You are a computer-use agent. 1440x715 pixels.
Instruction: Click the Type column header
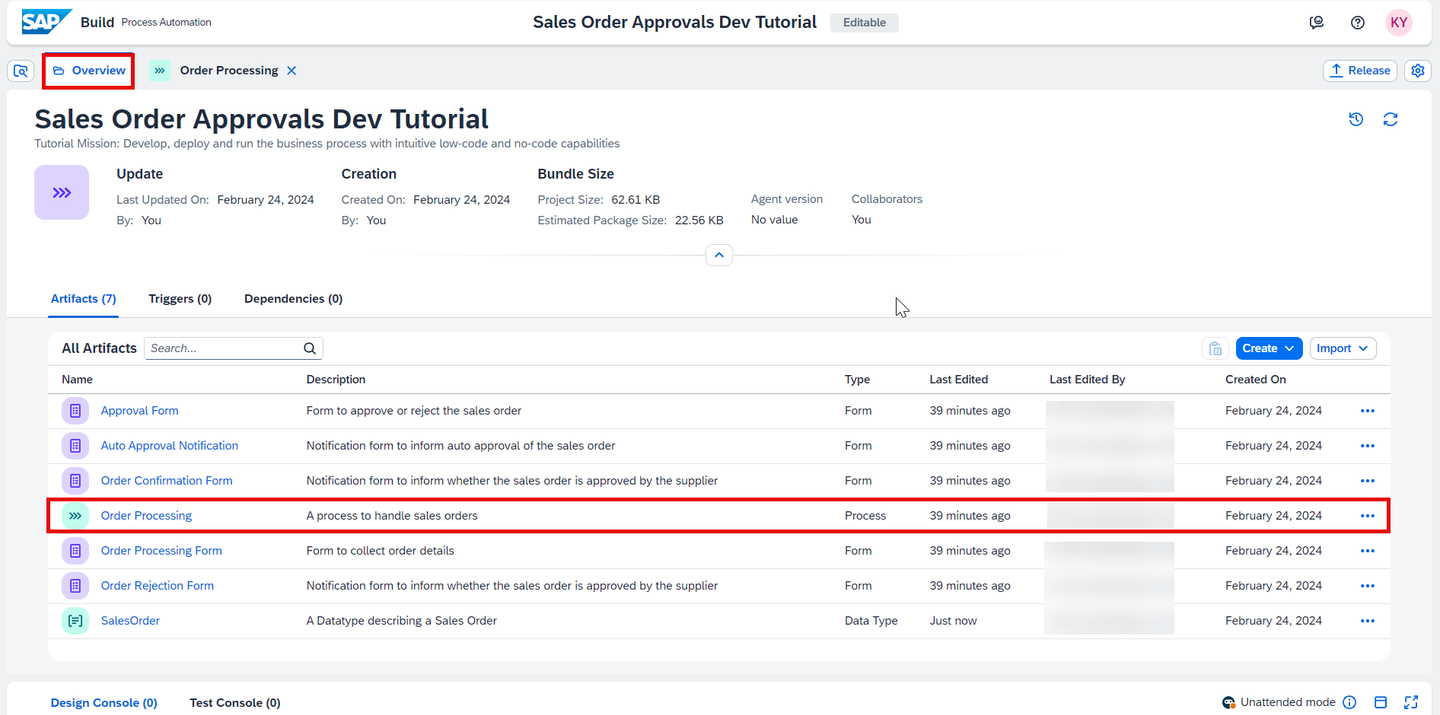(857, 380)
